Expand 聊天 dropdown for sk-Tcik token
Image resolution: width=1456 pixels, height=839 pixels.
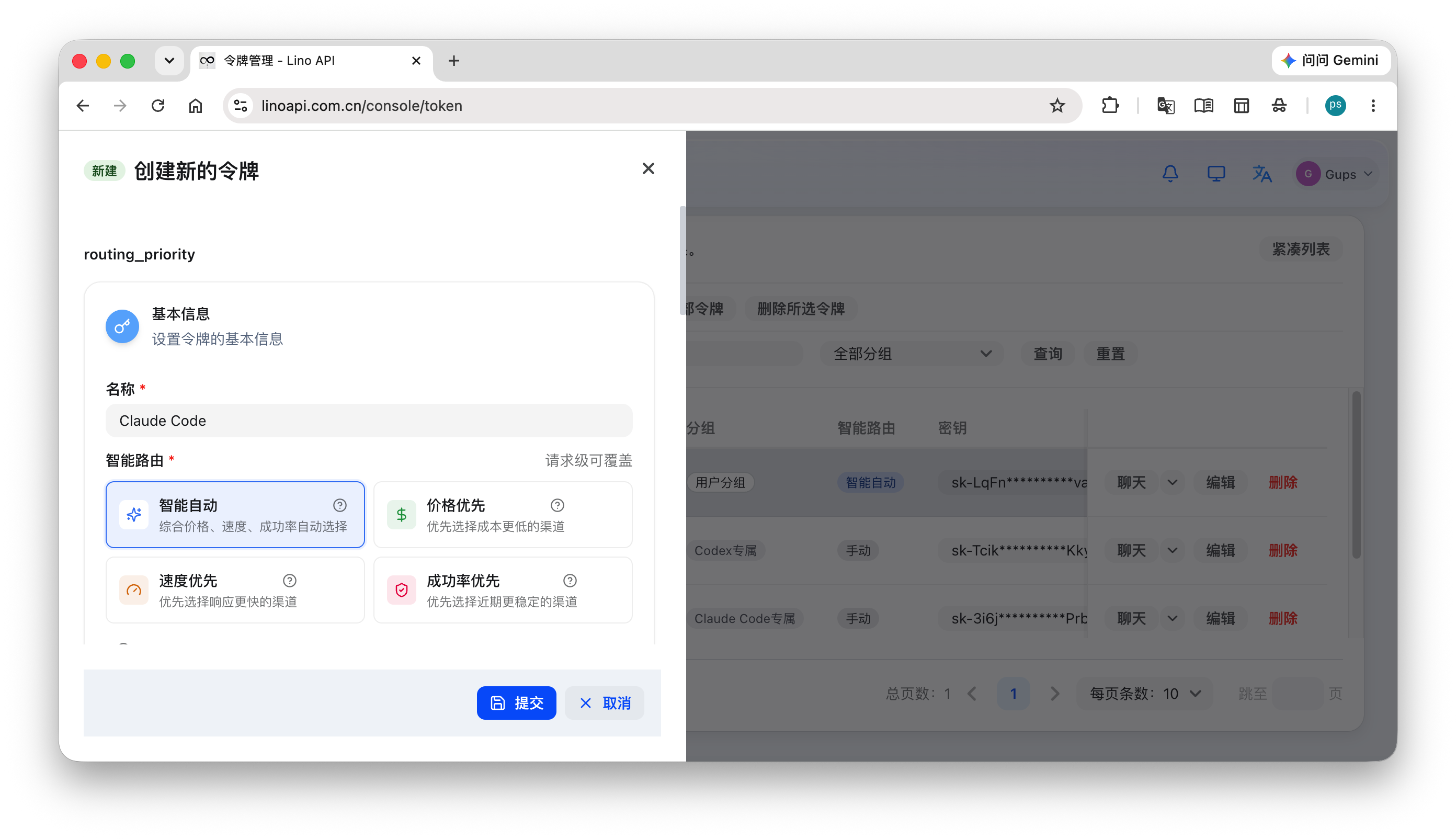(x=1172, y=550)
